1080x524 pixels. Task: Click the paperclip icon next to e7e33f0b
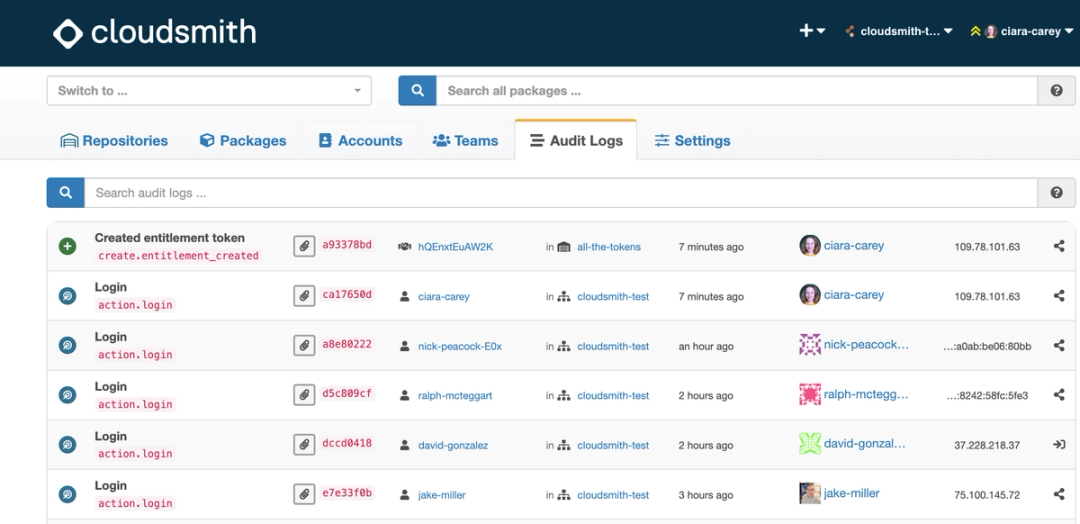pos(304,494)
